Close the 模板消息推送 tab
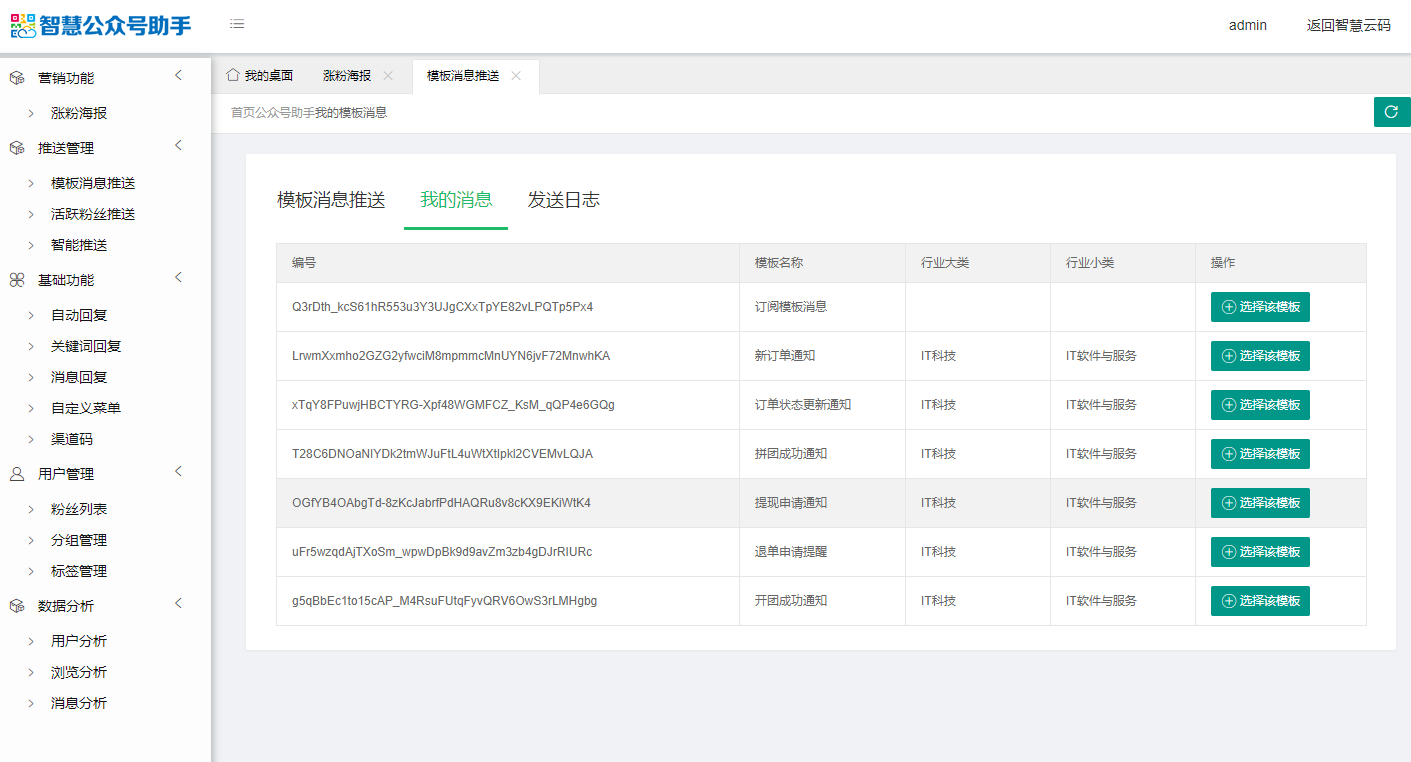This screenshot has height=762, width=1411. (x=516, y=76)
